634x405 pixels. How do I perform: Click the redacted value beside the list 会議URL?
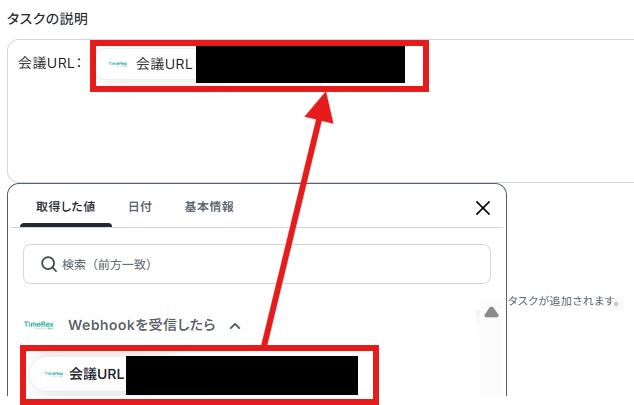tap(242, 375)
